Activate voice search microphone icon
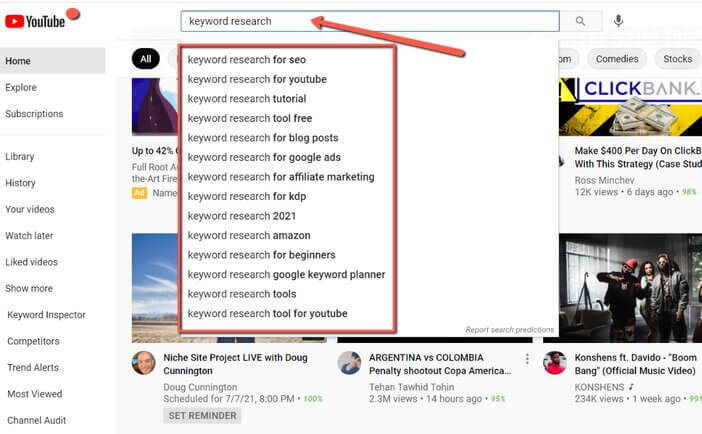The width and height of the screenshot is (702, 434). 618,21
